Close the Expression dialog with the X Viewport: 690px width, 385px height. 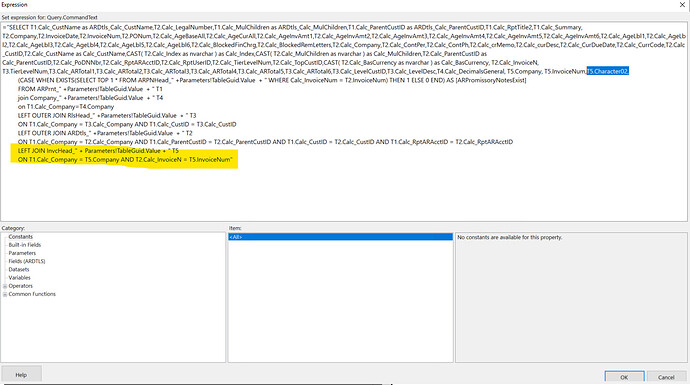point(682,4)
